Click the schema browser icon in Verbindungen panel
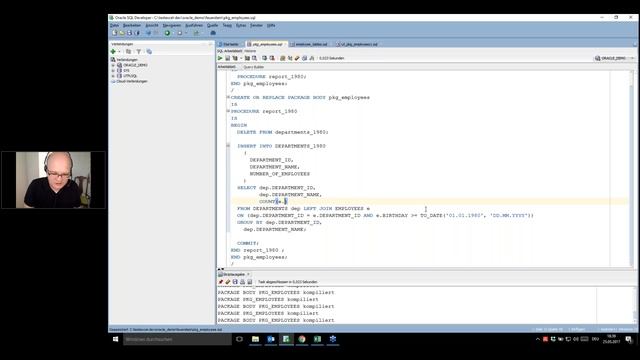 (149, 51)
